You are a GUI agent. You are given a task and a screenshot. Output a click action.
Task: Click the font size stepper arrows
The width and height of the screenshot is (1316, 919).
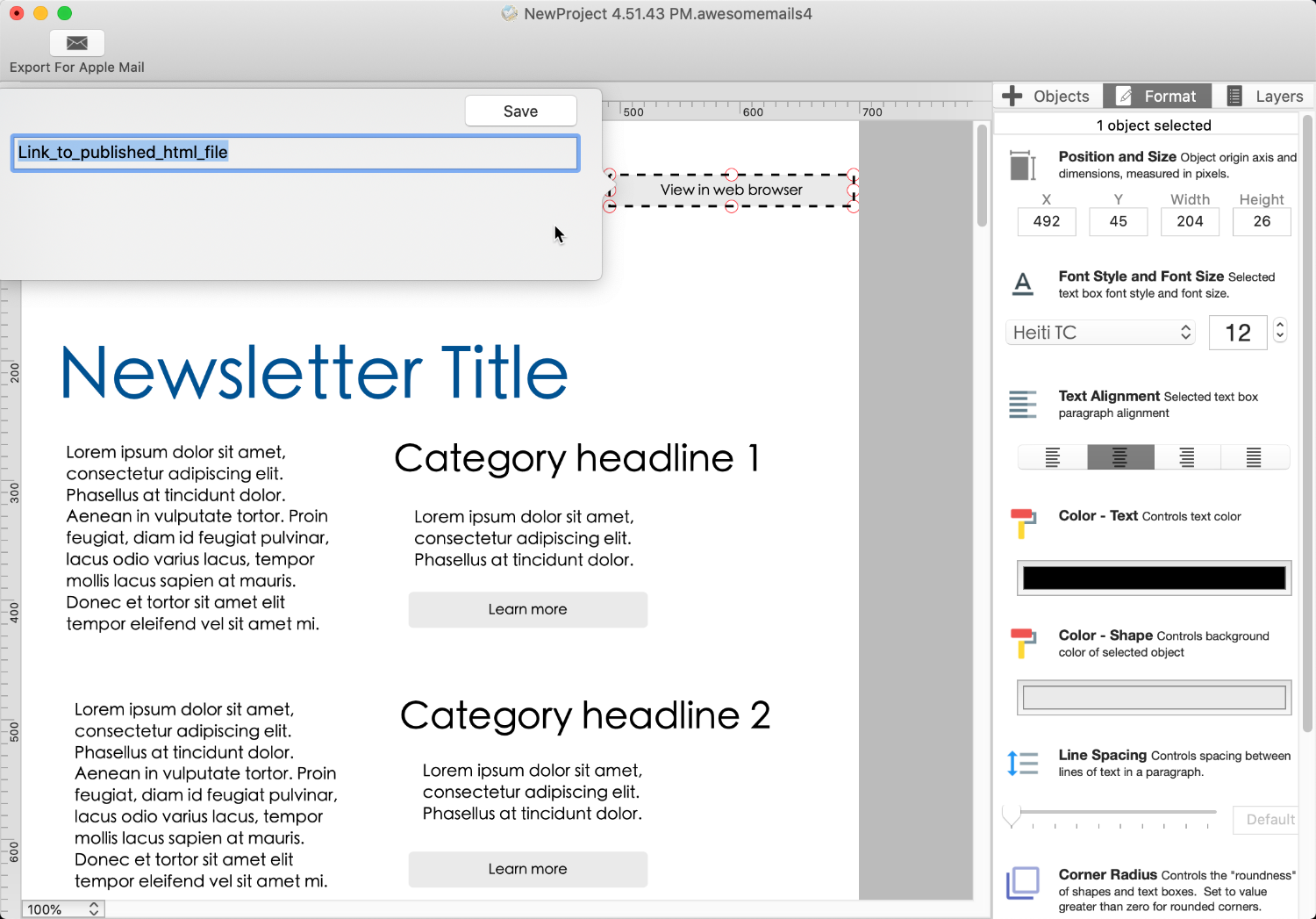[x=1280, y=331]
